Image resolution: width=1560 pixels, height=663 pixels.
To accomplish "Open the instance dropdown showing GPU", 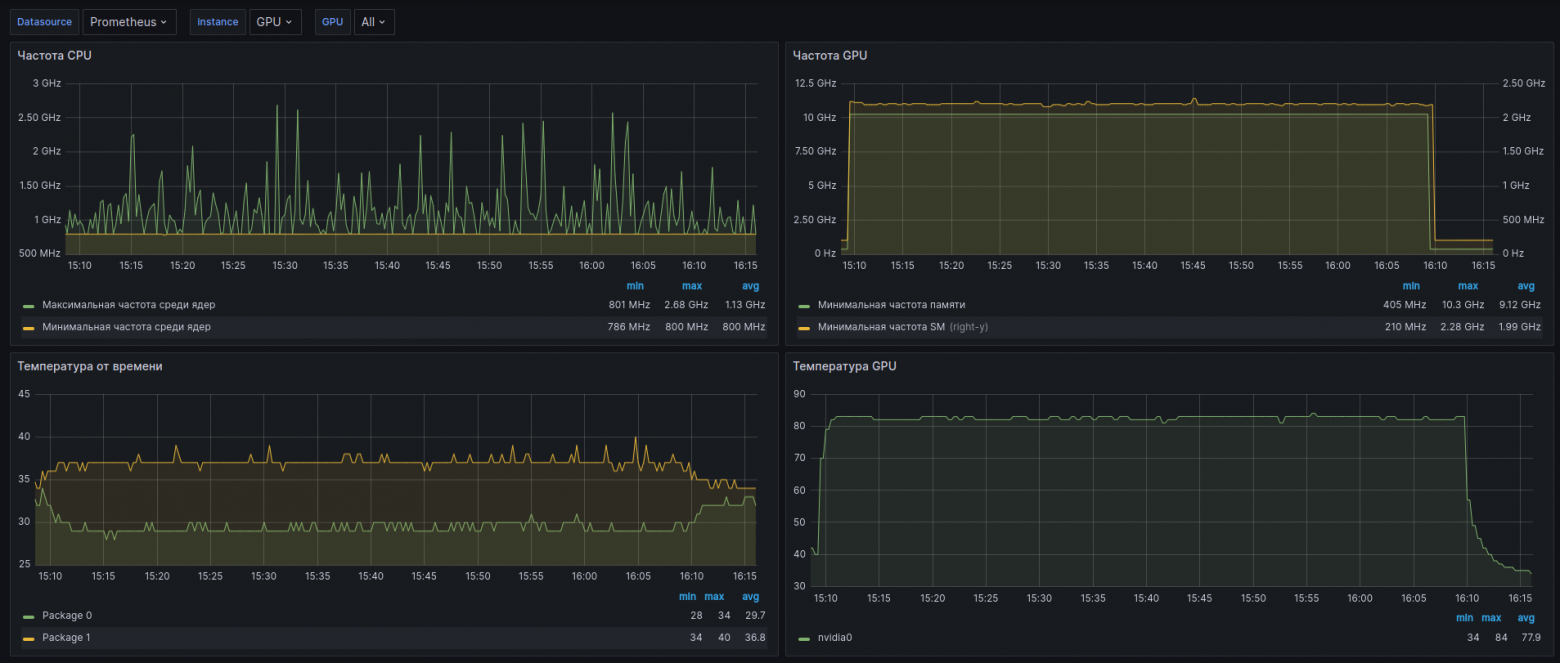I will click(275, 22).
